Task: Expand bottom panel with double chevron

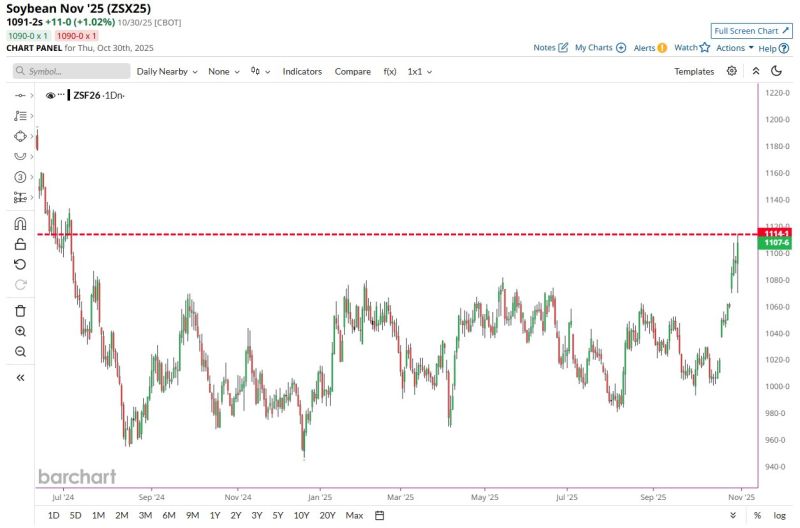Action: coord(733,515)
